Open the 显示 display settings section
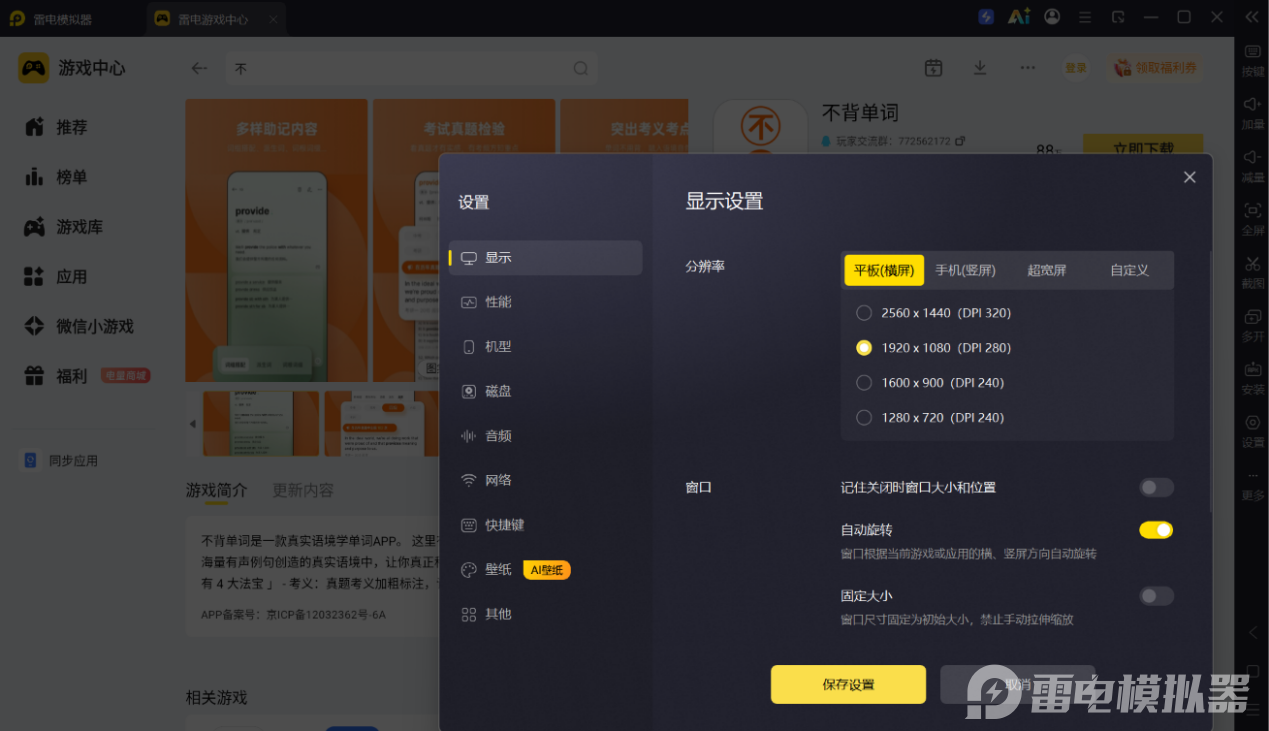Screen dimensions: 1269x731 (545, 258)
